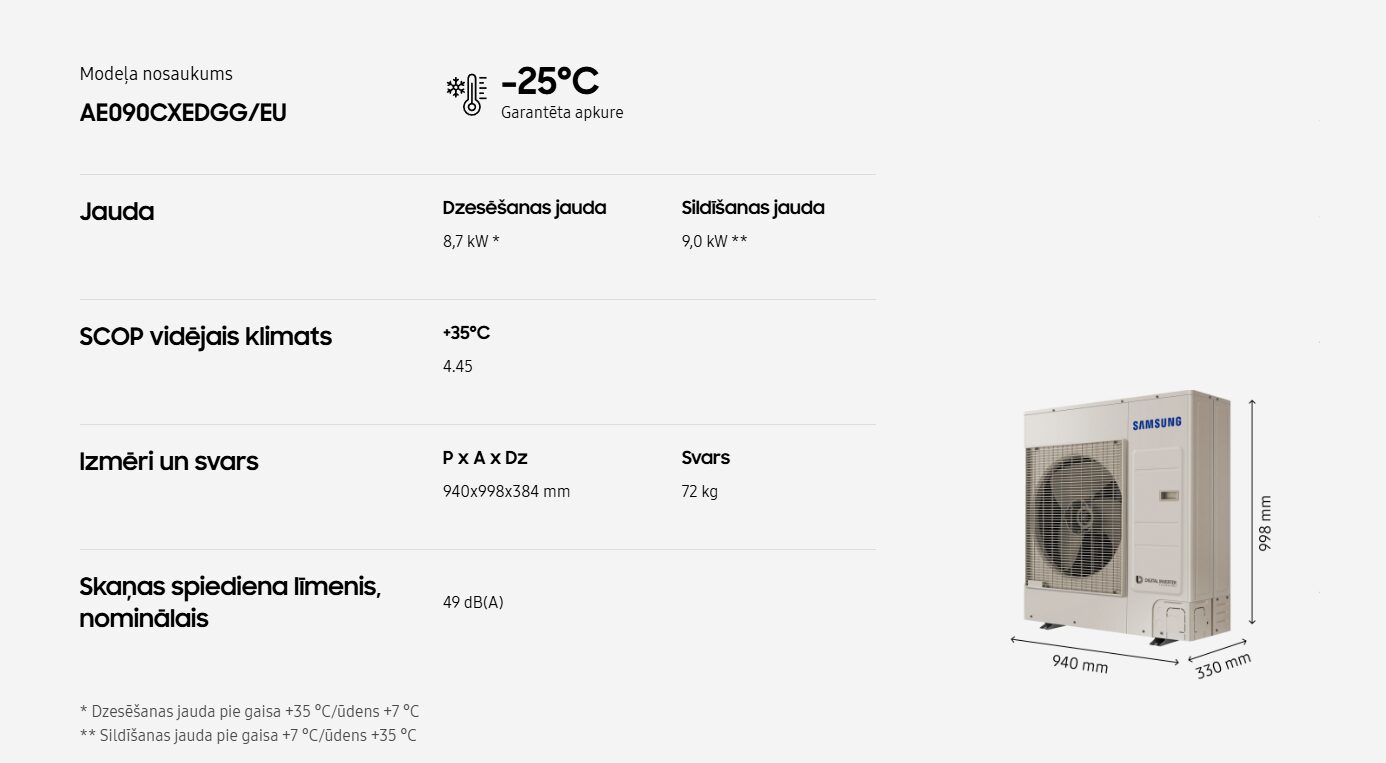Image resolution: width=1386 pixels, height=763 pixels.
Task: Click the snowflake thermometer icon
Action: [467, 94]
